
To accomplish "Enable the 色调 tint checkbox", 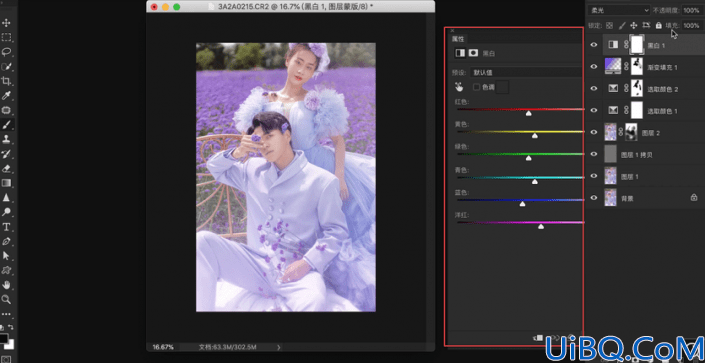I will pos(476,87).
